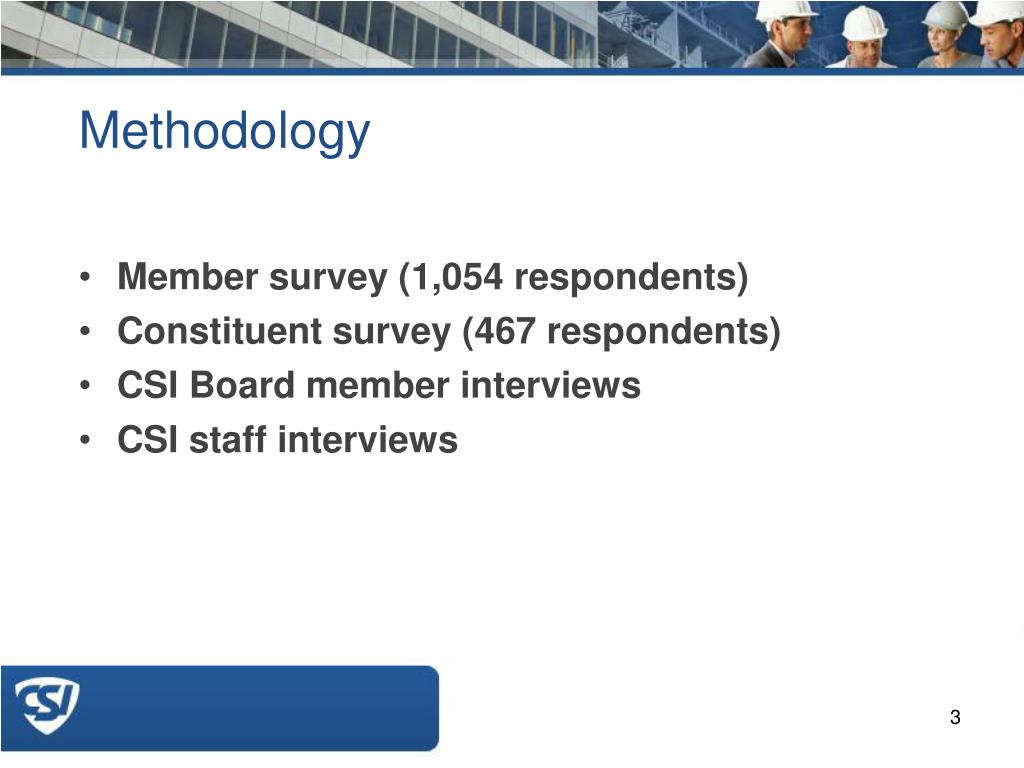This screenshot has height=768, width=1024.
Task: Click the bullet before Constituent survey
Action: (x=85, y=331)
